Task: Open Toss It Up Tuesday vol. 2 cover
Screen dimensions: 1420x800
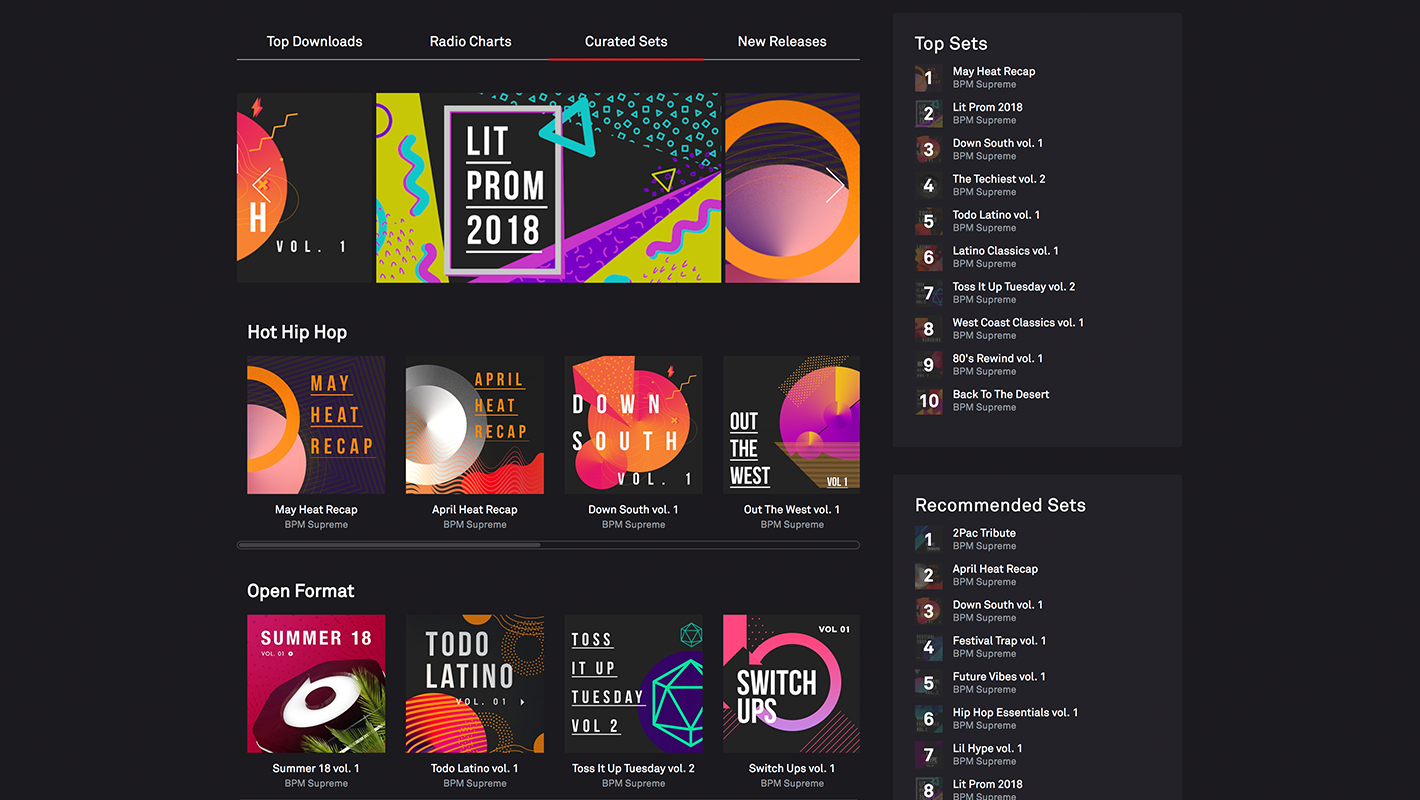Action: click(633, 684)
